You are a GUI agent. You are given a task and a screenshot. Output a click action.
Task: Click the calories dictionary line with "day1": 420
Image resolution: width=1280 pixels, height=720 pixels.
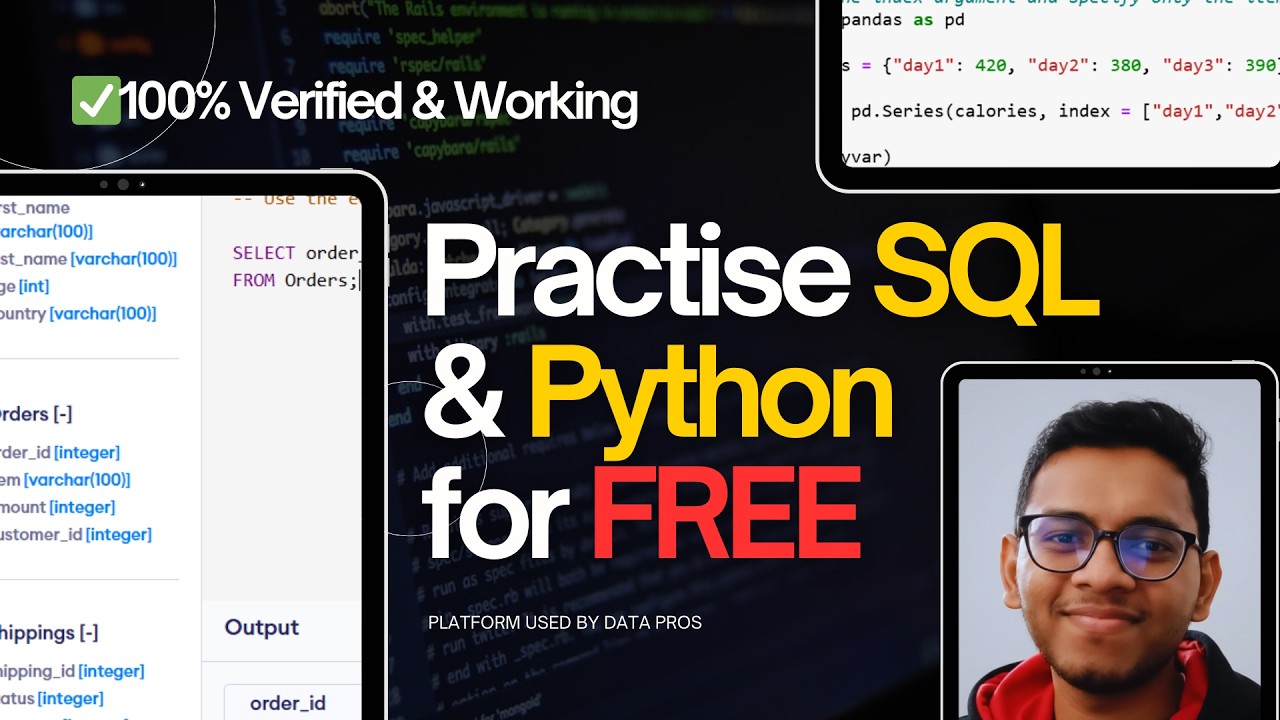tap(1060, 65)
